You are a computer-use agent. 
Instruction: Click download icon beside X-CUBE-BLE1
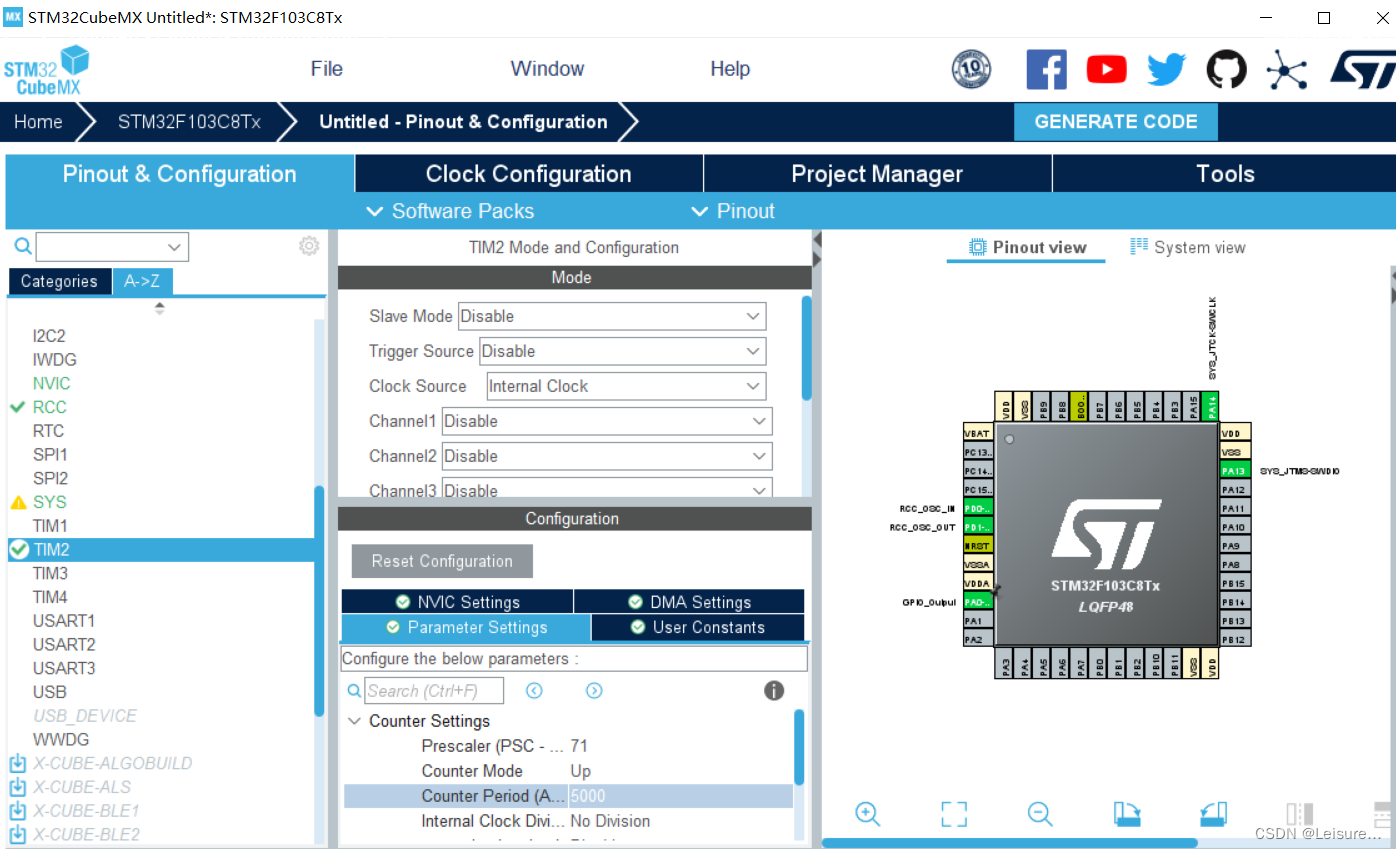click(17, 811)
